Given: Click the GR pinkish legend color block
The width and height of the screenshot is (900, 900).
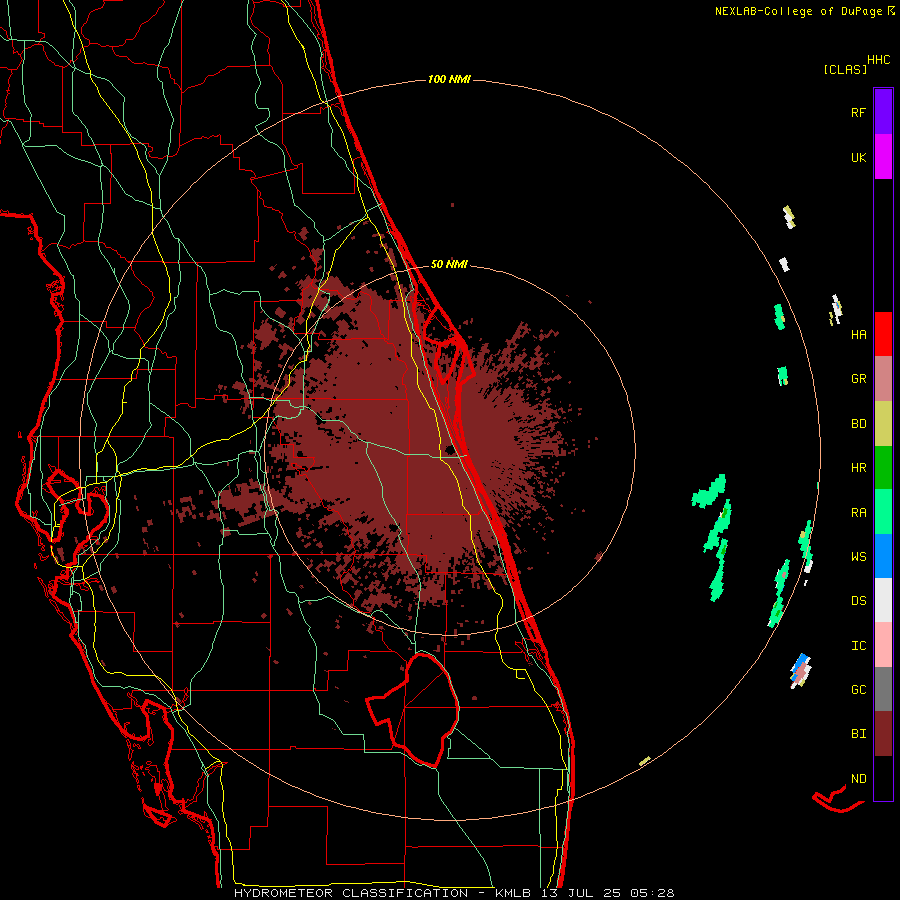Looking at the screenshot, I should (x=883, y=379).
